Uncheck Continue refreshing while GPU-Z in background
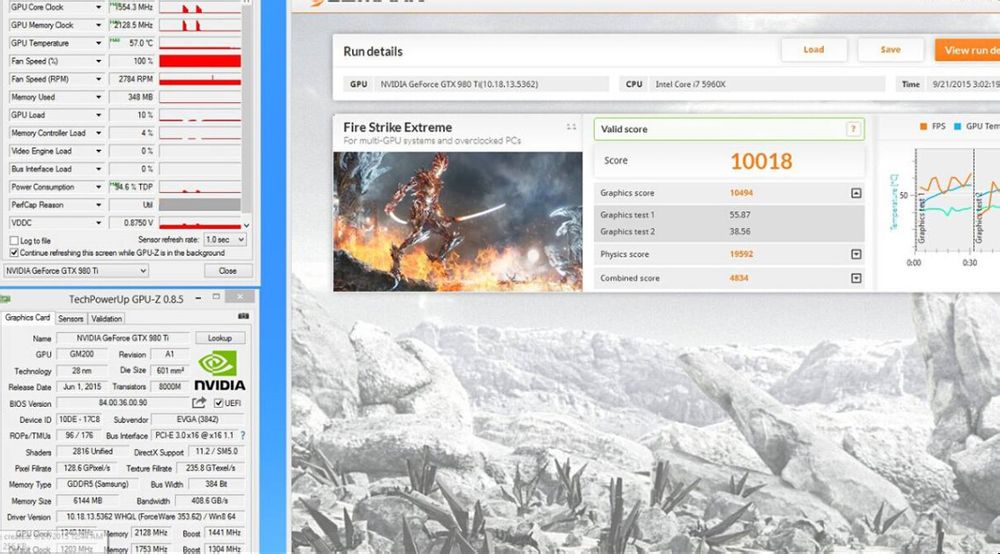The width and height of the screenshot is (1000, 554). (x=14, y=253)
